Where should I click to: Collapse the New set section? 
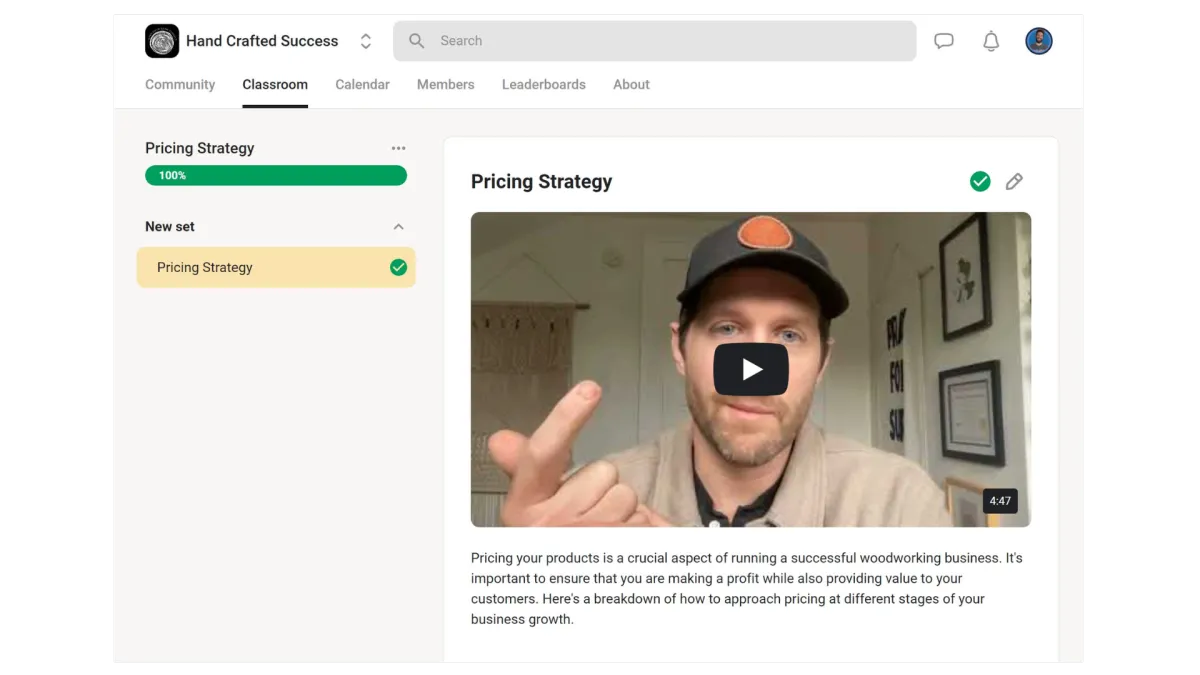399,227
